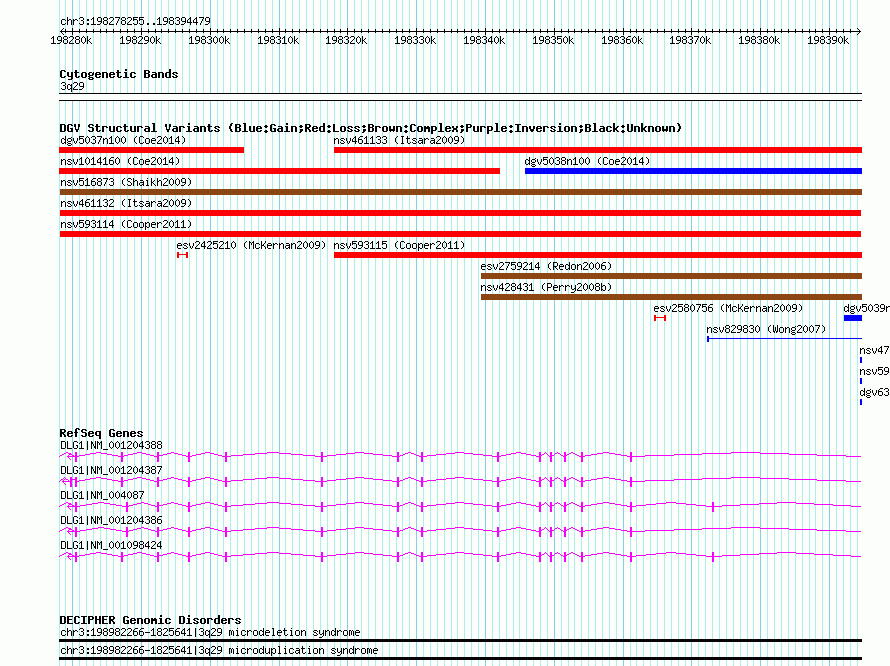Select the small esv2425210 (McKernan2009) variant
The height and width of the screenshot is (666, 890).
(182, 255)
